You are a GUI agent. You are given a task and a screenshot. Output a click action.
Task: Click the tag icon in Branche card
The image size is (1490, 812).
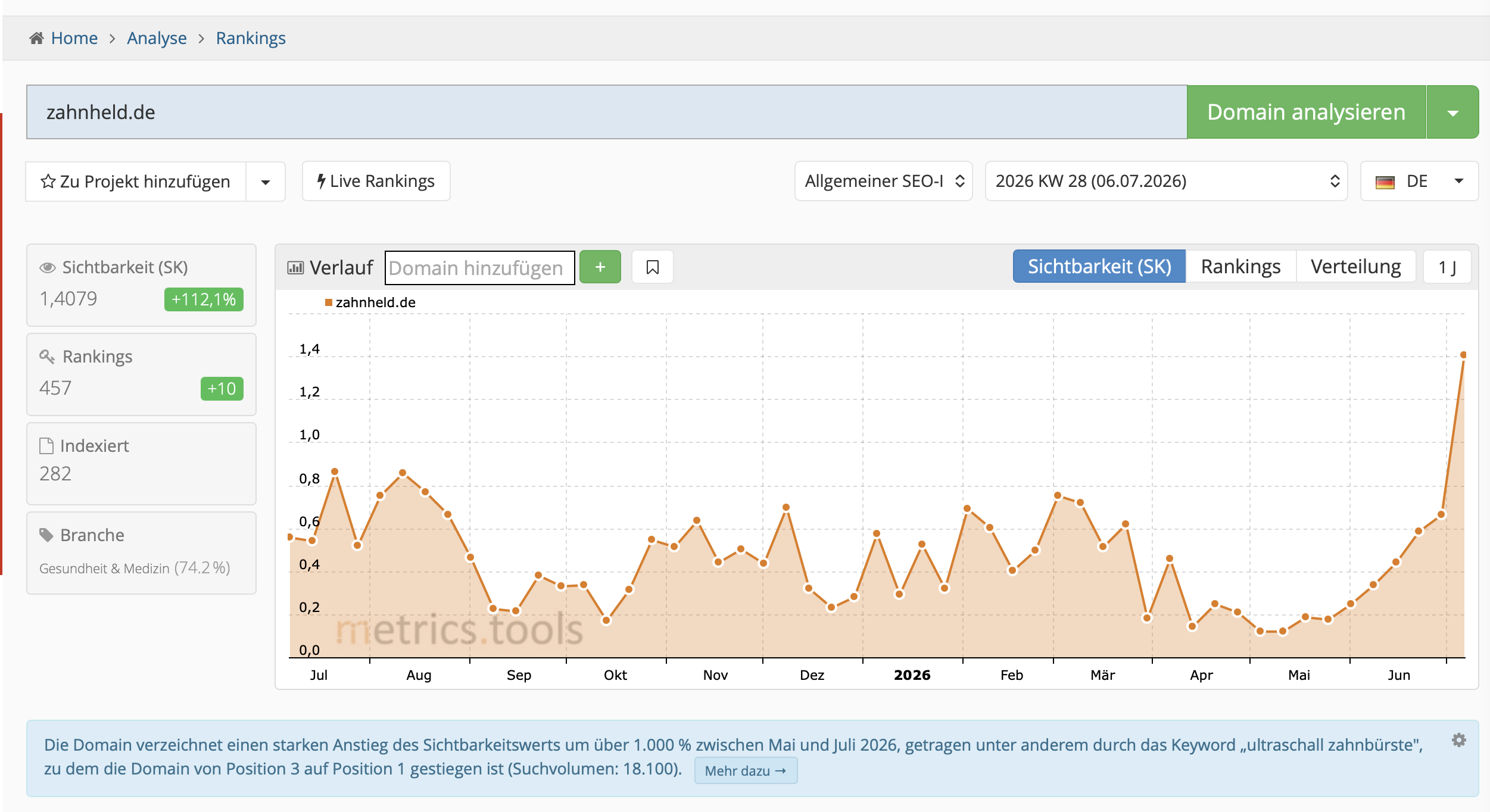[x=46, y=535]
